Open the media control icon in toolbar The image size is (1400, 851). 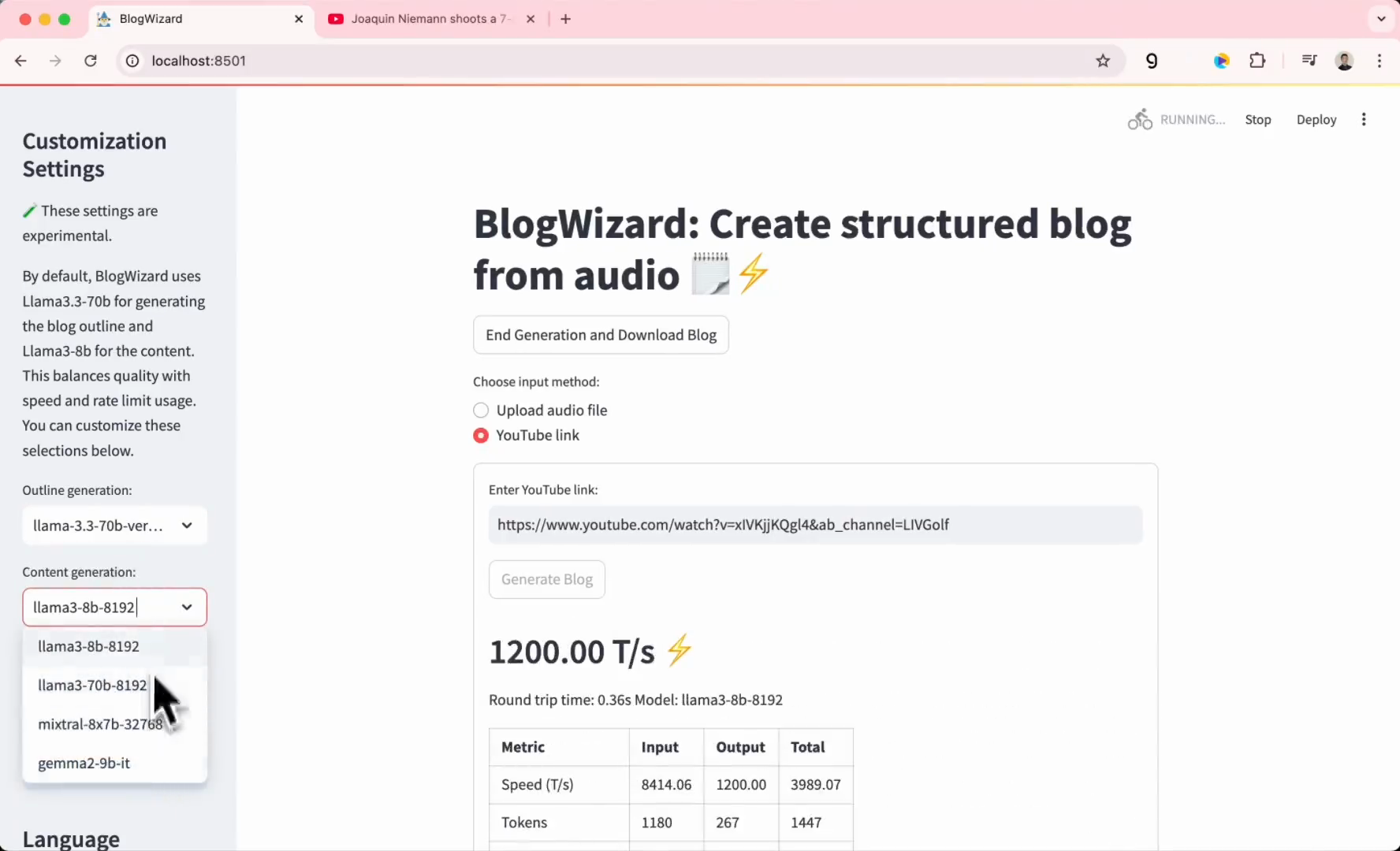coord(1309,61)
